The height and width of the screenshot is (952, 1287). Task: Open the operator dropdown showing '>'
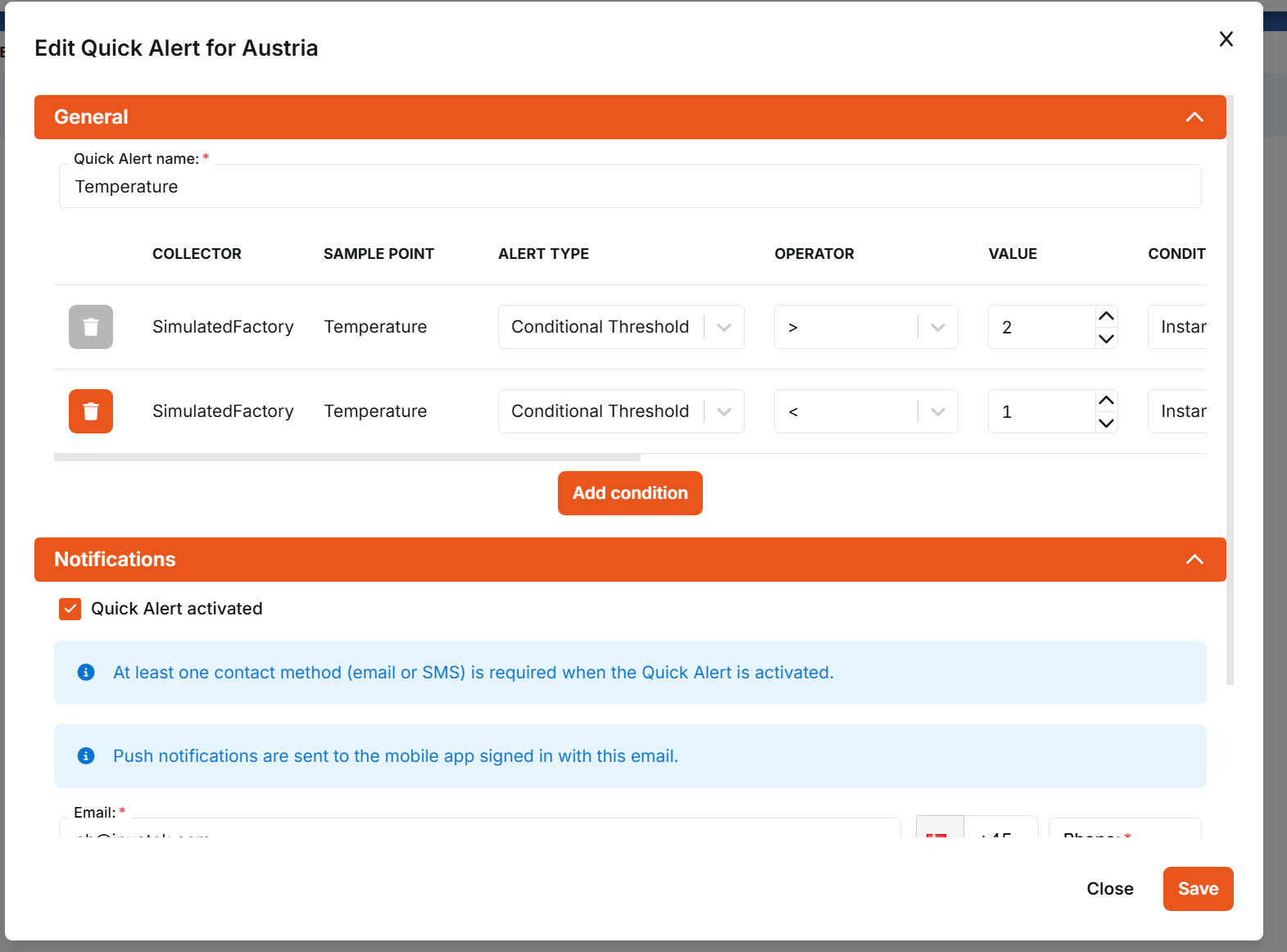click(x=866, y=327)
